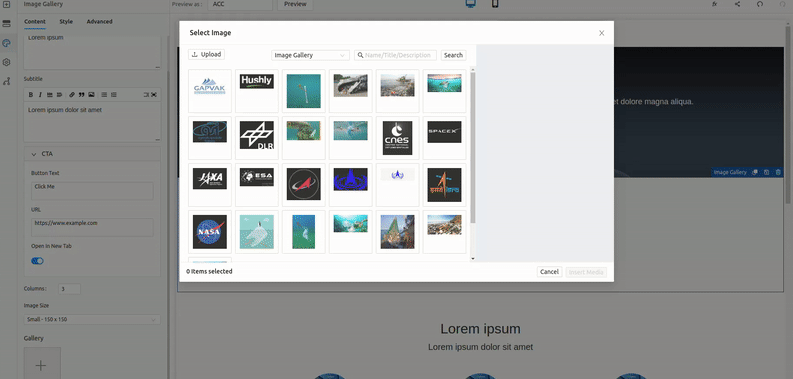Click the fx icon in top toolbar
The image size is (793, 379).
coord(715,4)
